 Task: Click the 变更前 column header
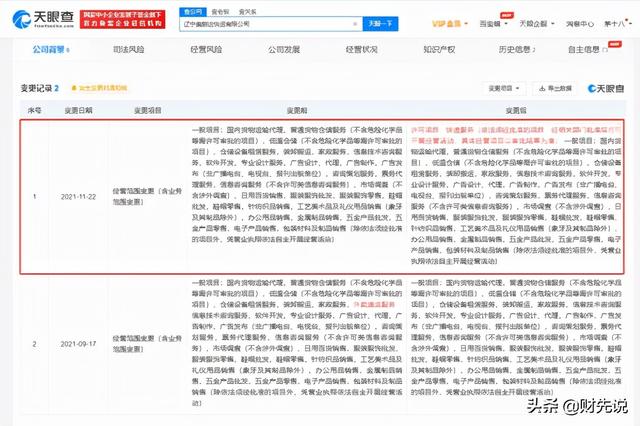[297, 110]
